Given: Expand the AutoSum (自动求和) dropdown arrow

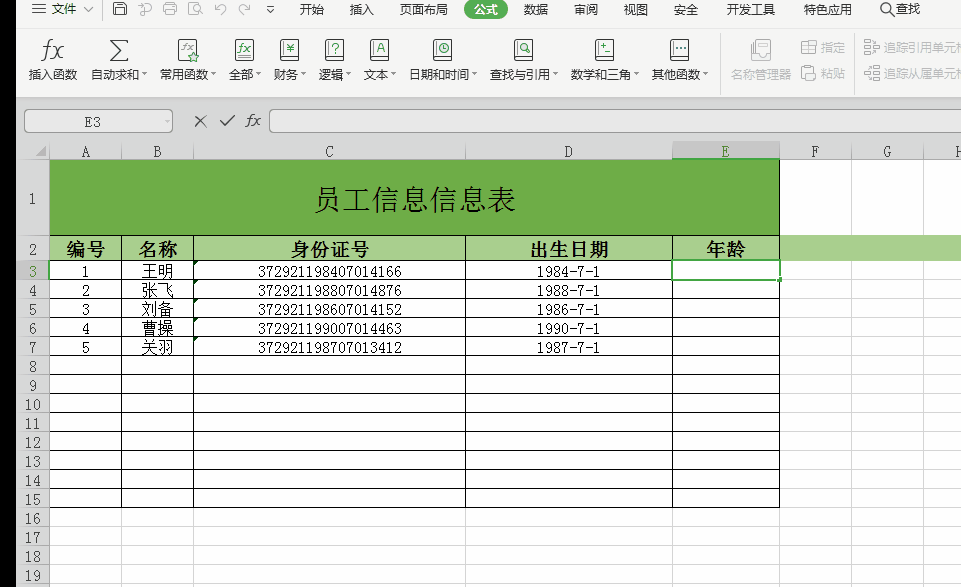Looking at the screenshot, I should (x=145, y=74).
